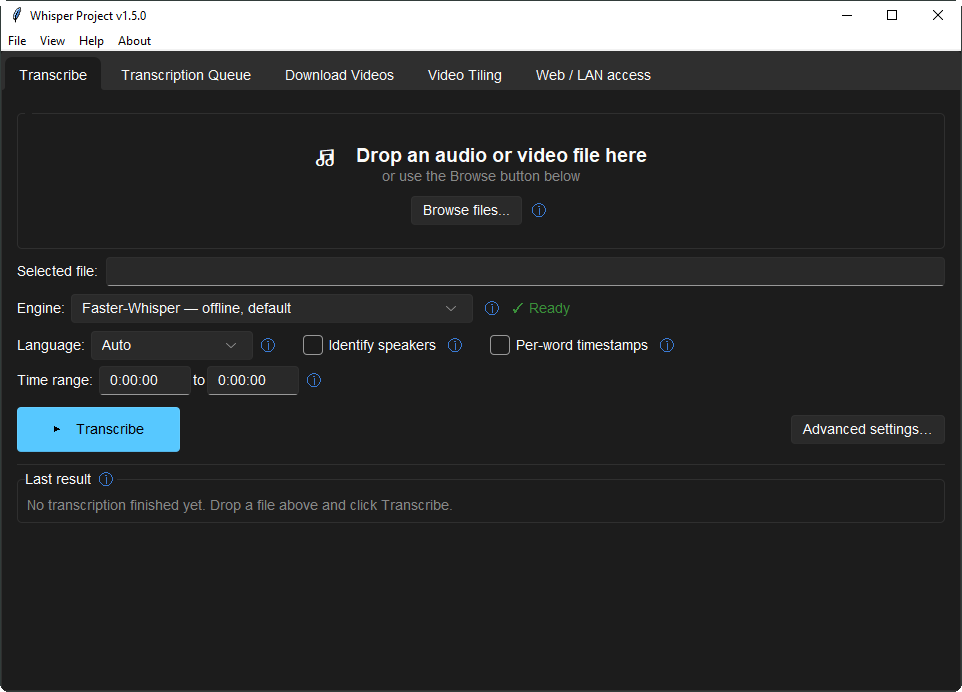This screenshot has height=692, width=962.
Task: Click the music note icon in drop area
Action: [325, 158]
